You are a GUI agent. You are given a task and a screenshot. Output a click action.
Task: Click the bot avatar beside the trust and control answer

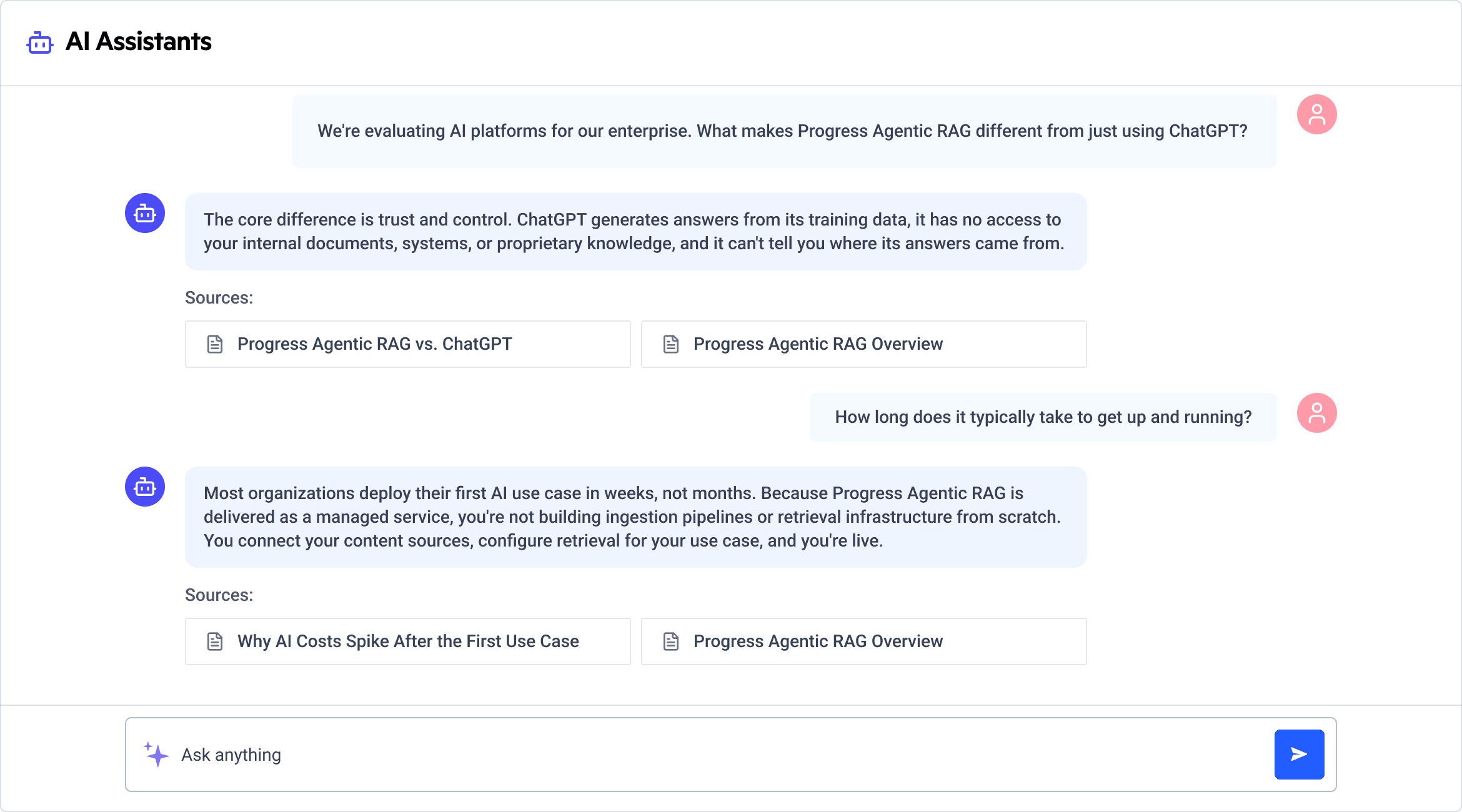(x=145, y=213)
